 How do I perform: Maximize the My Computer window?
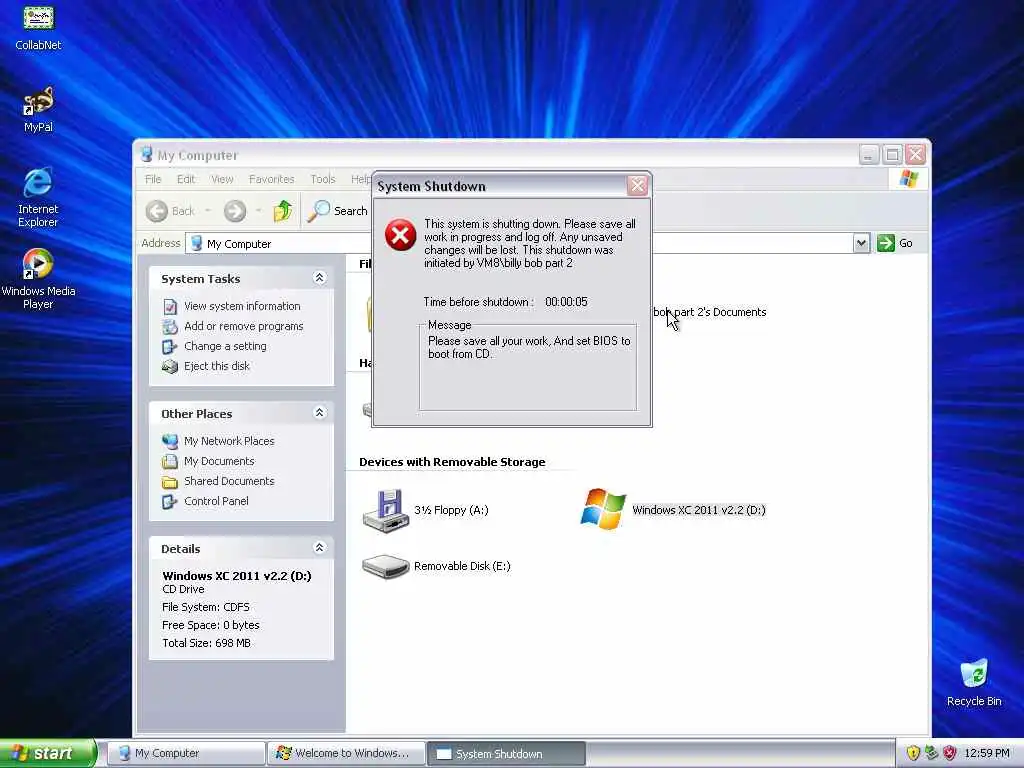coord(892,155)
